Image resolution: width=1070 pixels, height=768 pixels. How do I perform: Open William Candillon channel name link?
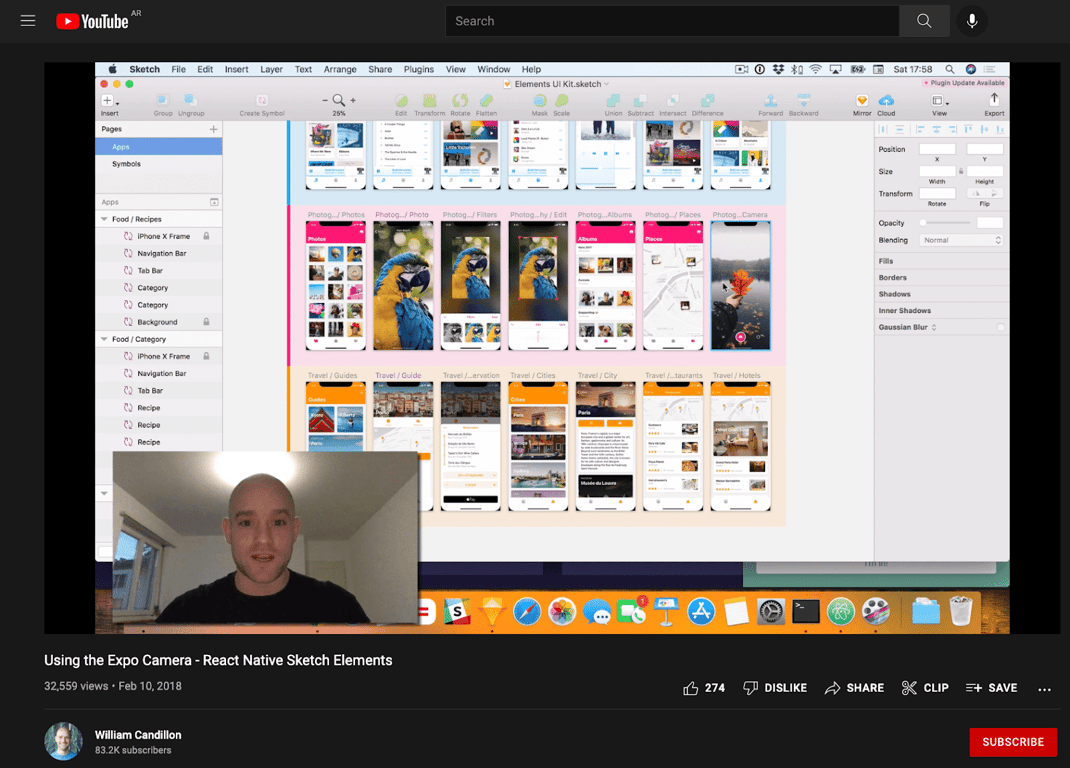point(138,735)
